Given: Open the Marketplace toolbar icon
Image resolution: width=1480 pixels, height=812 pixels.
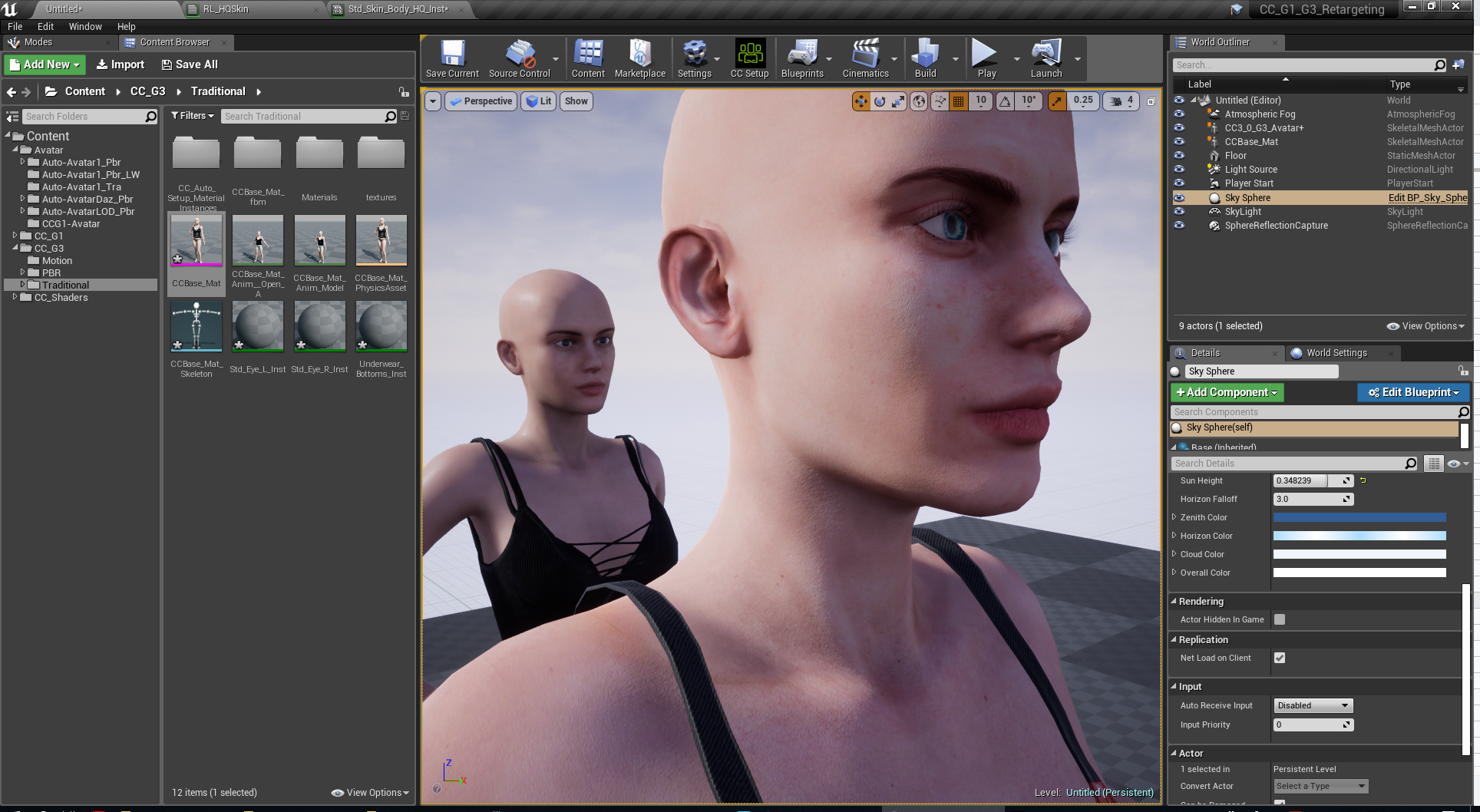Looking at the screenshot, I should pos(640,59).
